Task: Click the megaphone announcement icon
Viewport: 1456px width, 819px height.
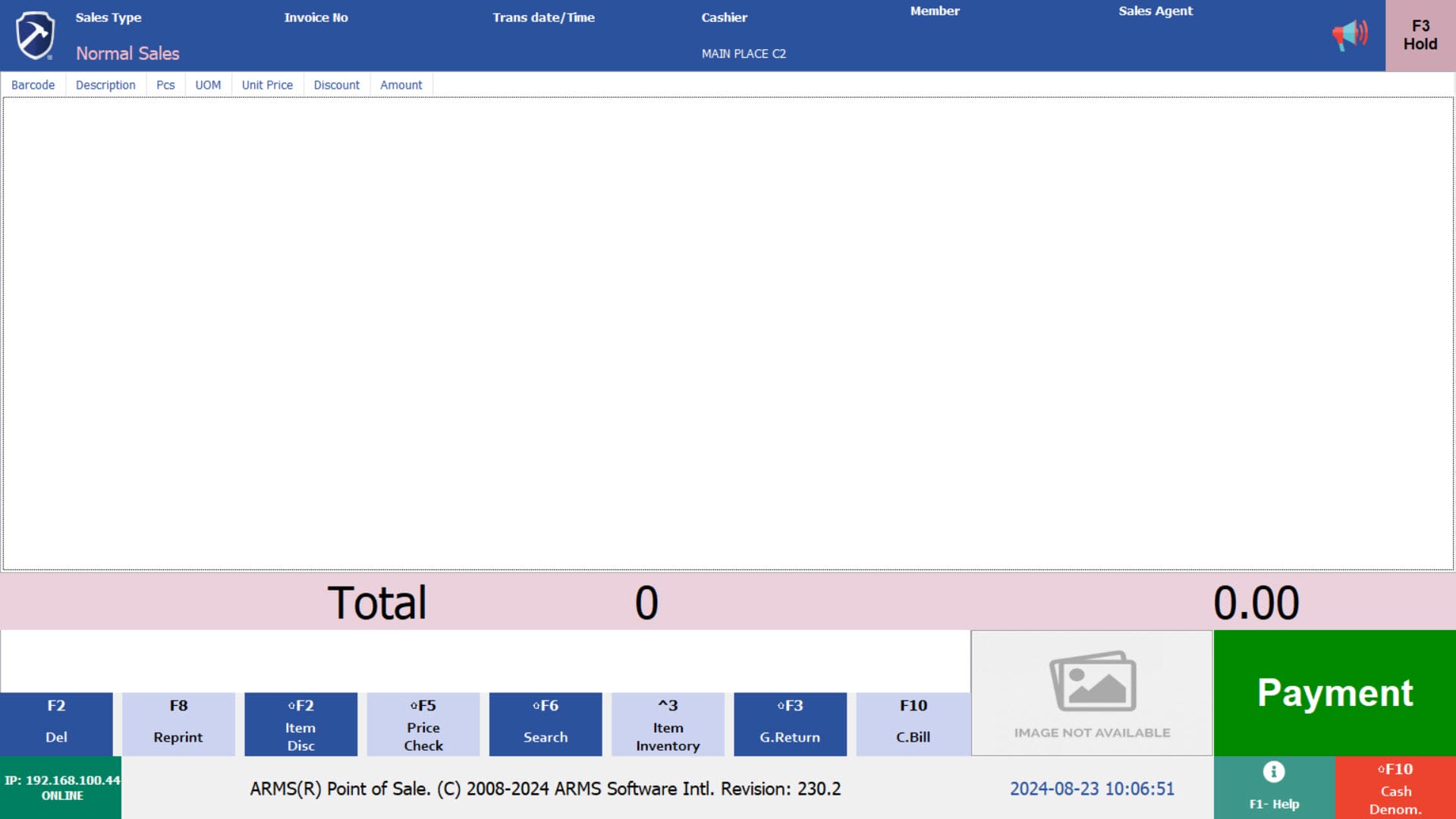Action: coord(1349,35)
